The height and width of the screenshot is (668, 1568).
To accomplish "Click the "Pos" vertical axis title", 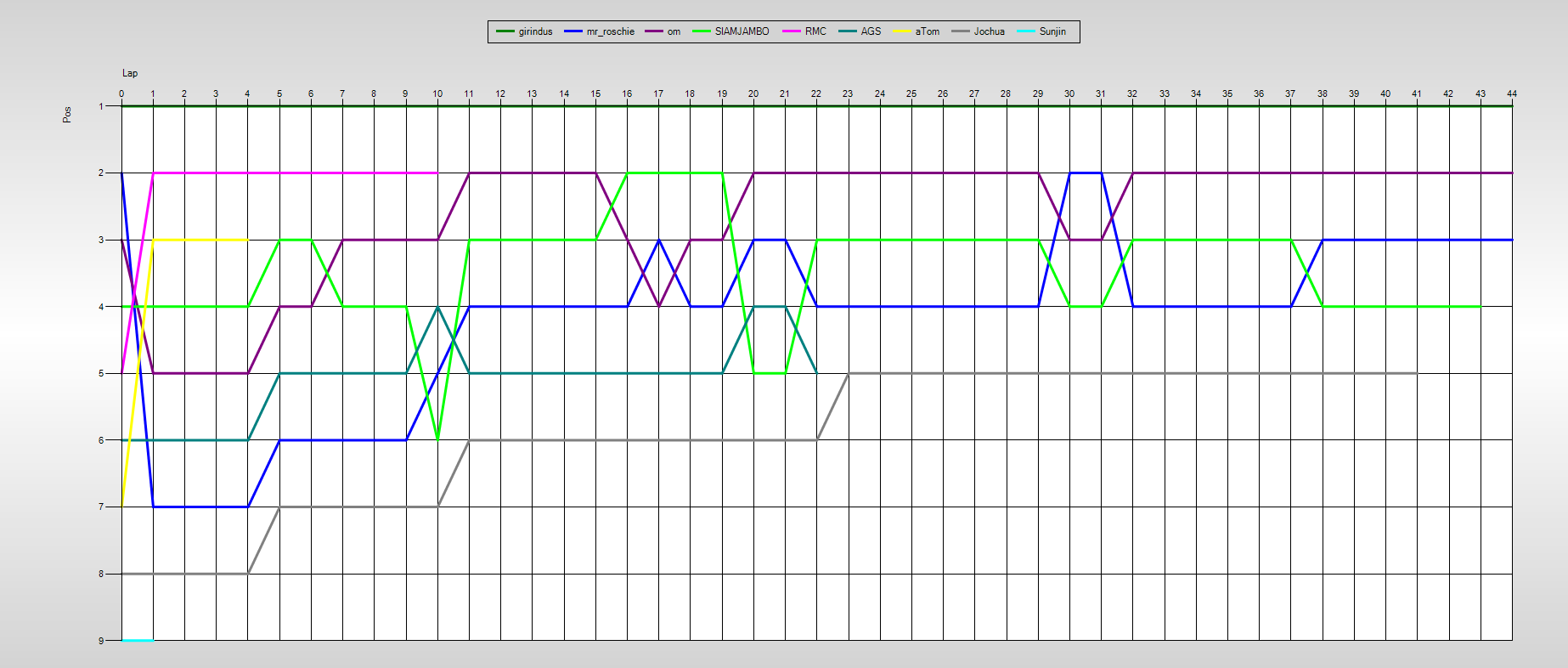I will pos(67,114).
